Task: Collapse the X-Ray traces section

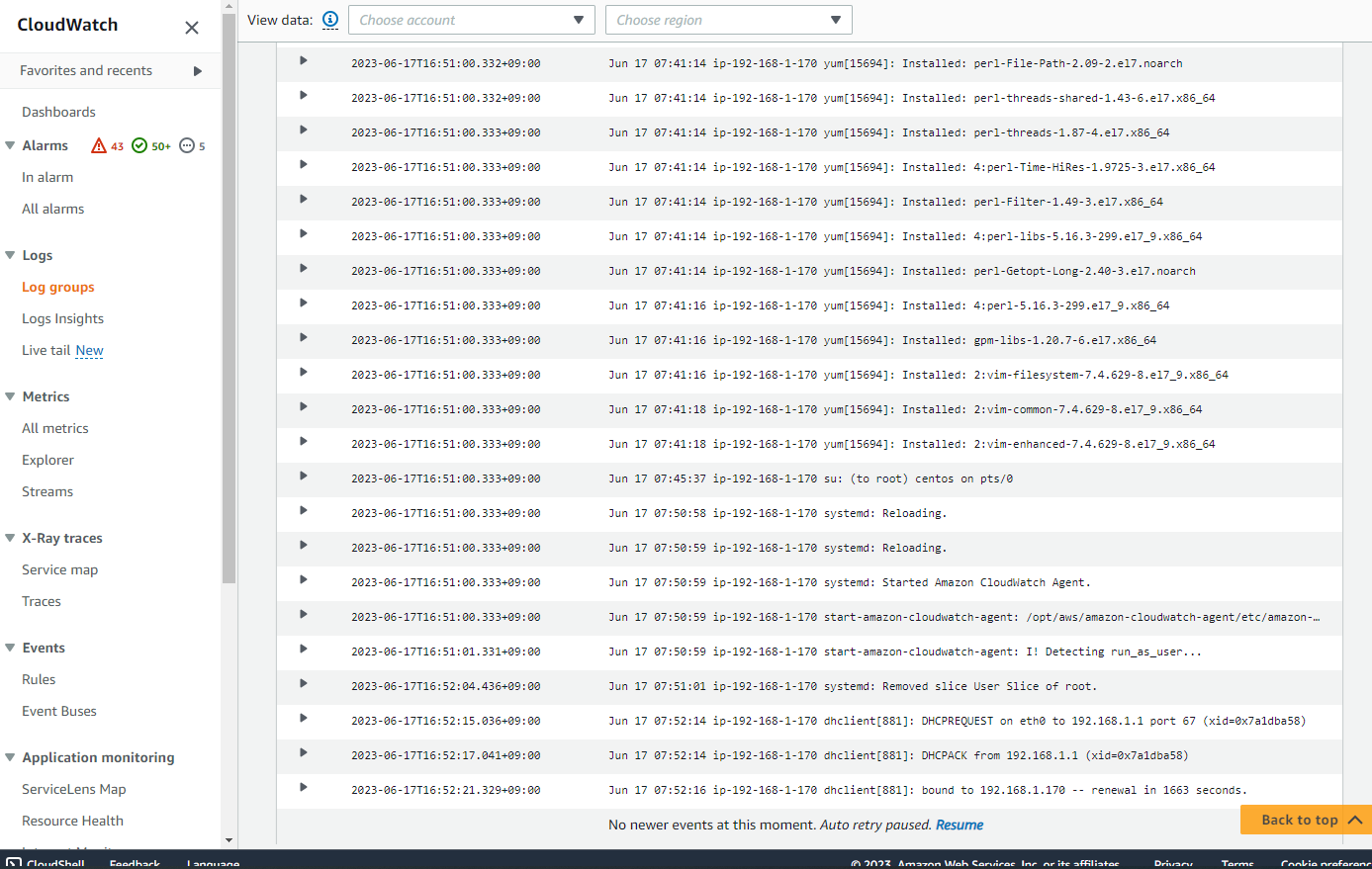Action: (10, 538)
